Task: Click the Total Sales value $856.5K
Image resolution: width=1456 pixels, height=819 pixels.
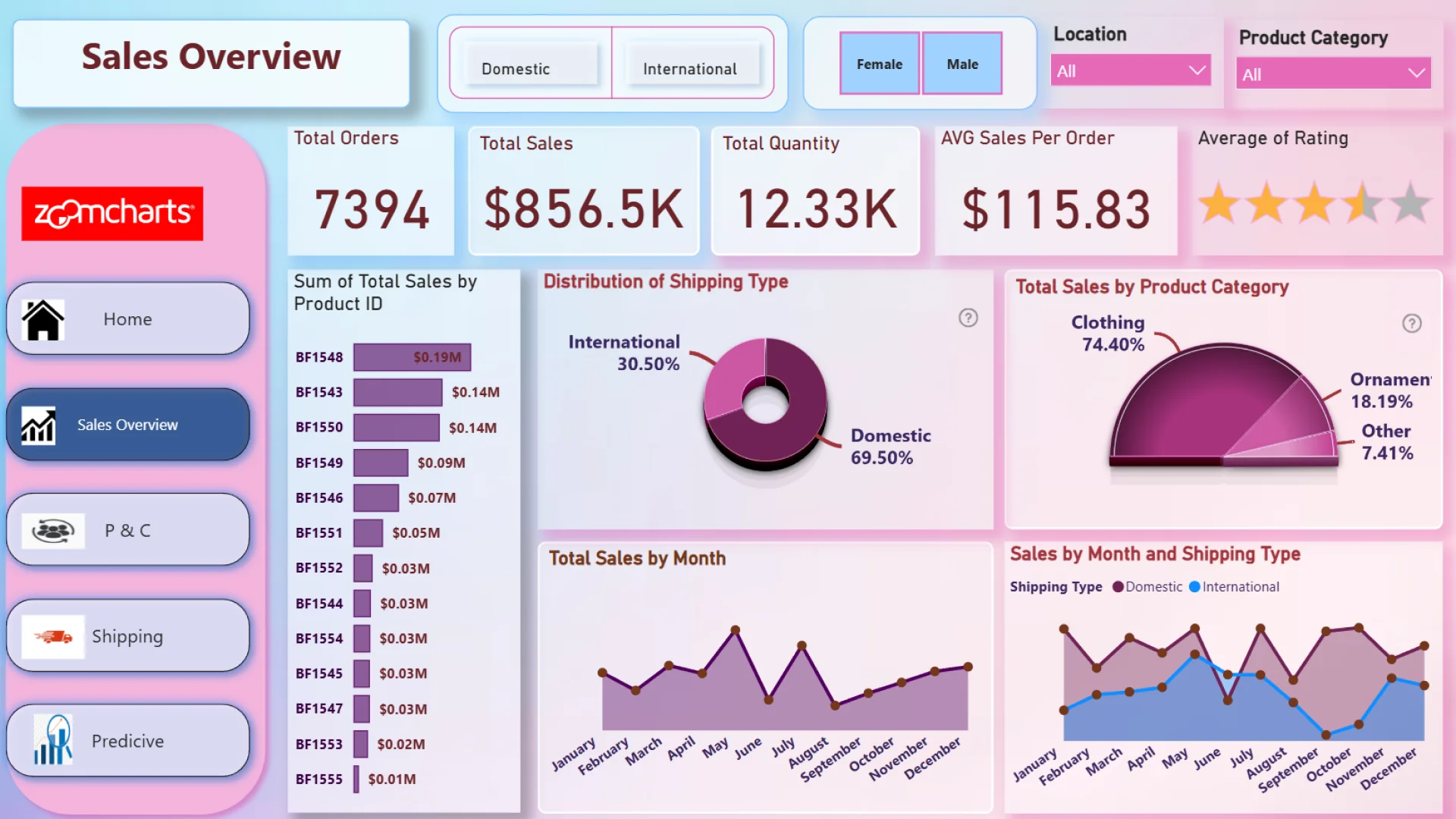Action: (584, 210)
